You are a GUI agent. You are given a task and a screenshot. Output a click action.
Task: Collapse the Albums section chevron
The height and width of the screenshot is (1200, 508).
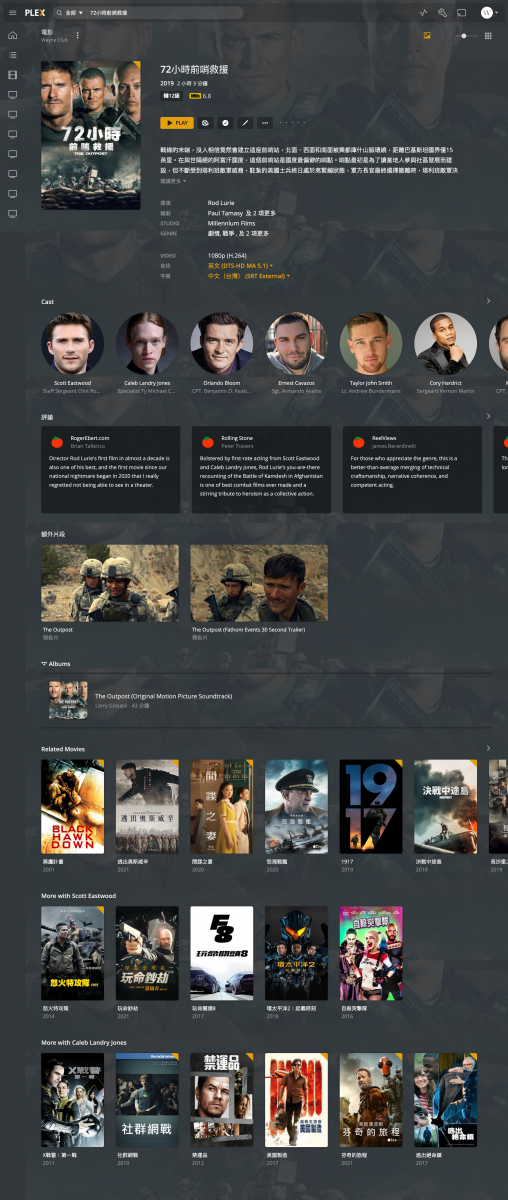click(x=43, y=663)
